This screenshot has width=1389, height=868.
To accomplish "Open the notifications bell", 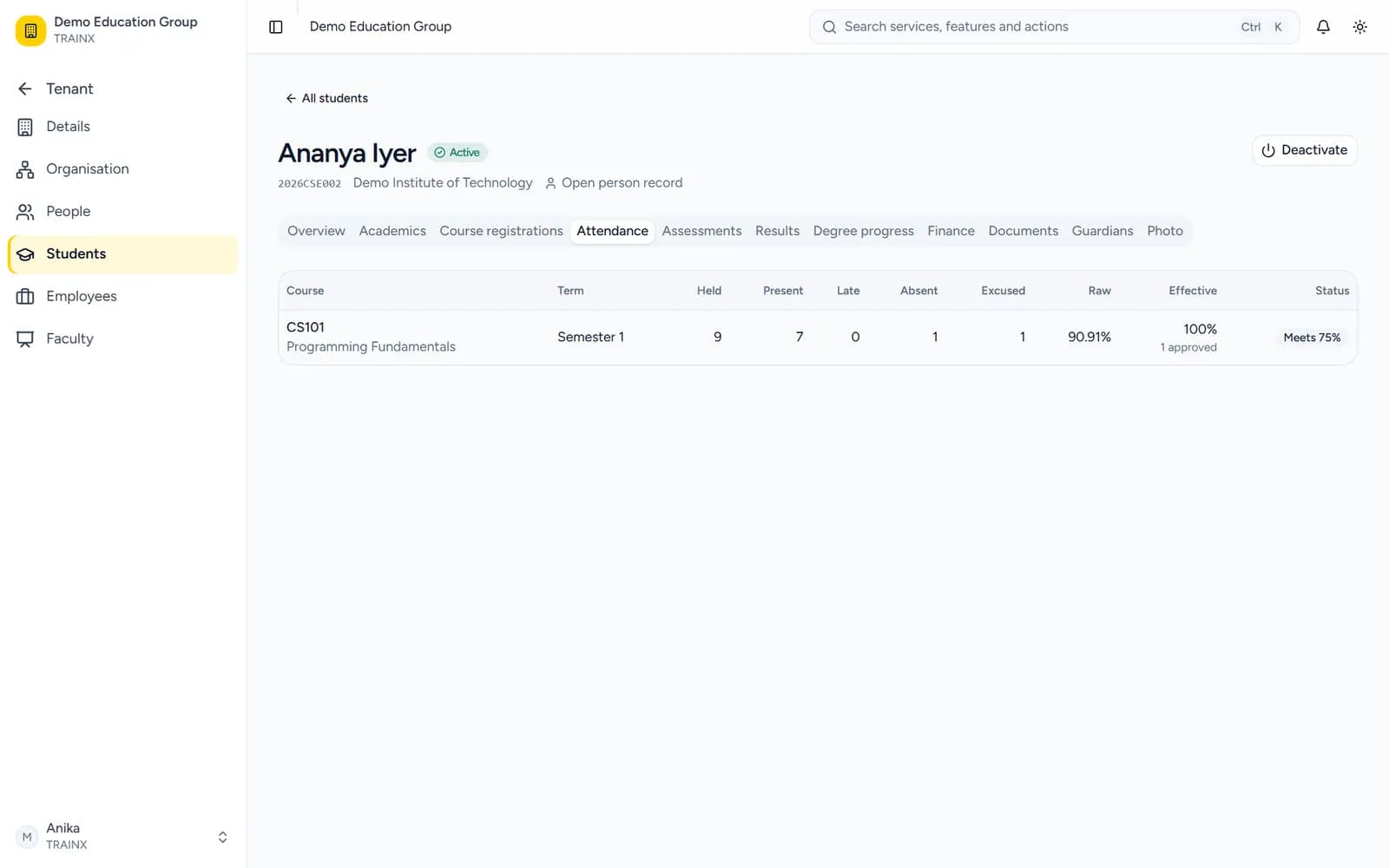I will [x=1323, y=27].
